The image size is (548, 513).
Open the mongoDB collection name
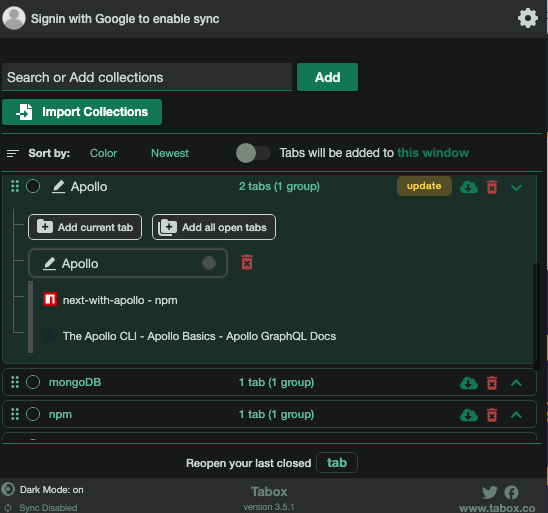point(75,382)
